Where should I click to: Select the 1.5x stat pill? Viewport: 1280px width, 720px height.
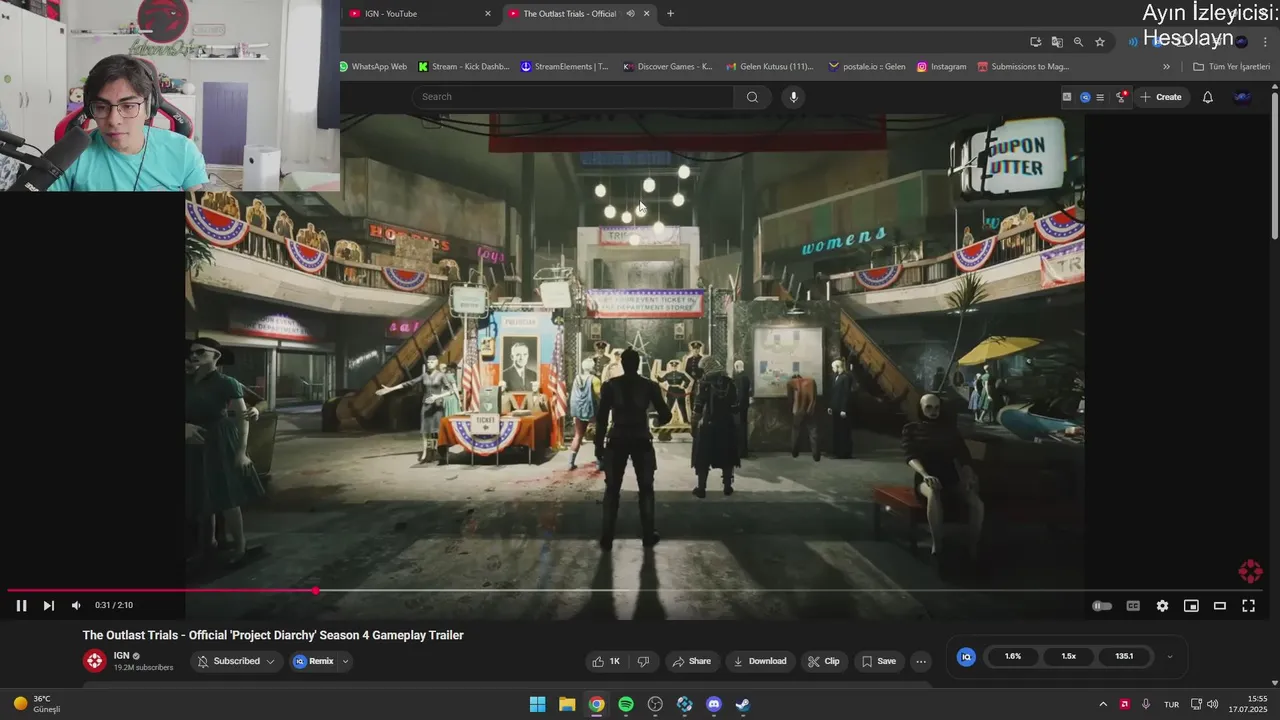tap(1068, 657)
